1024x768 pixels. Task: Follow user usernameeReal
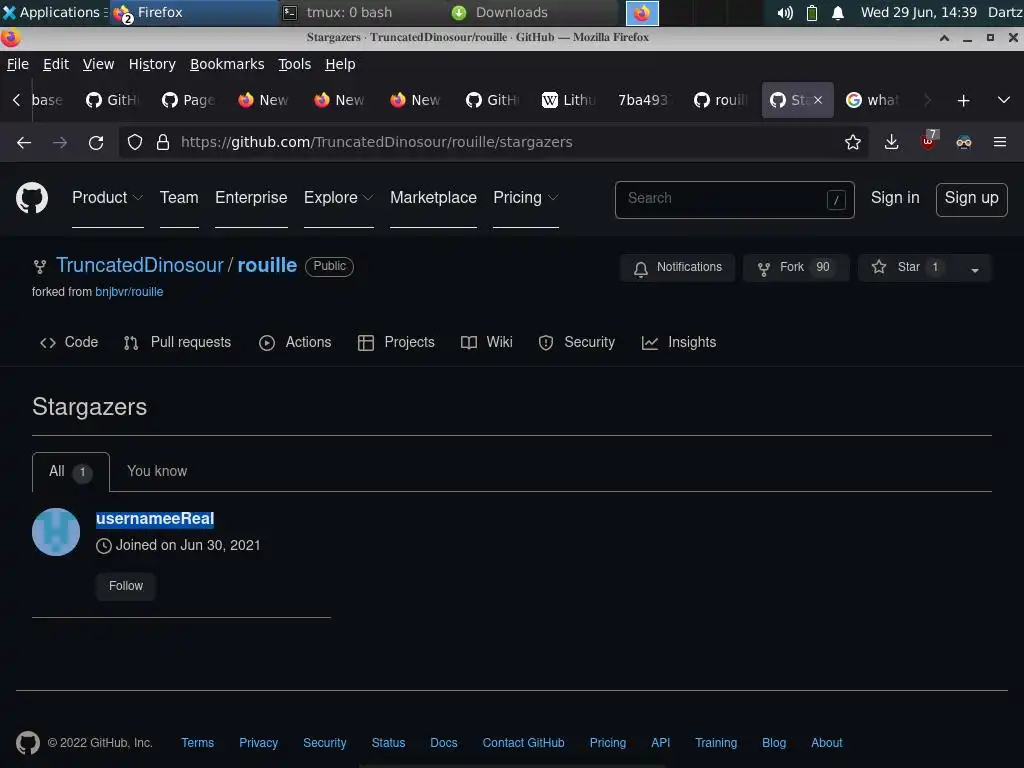[125, 586]
